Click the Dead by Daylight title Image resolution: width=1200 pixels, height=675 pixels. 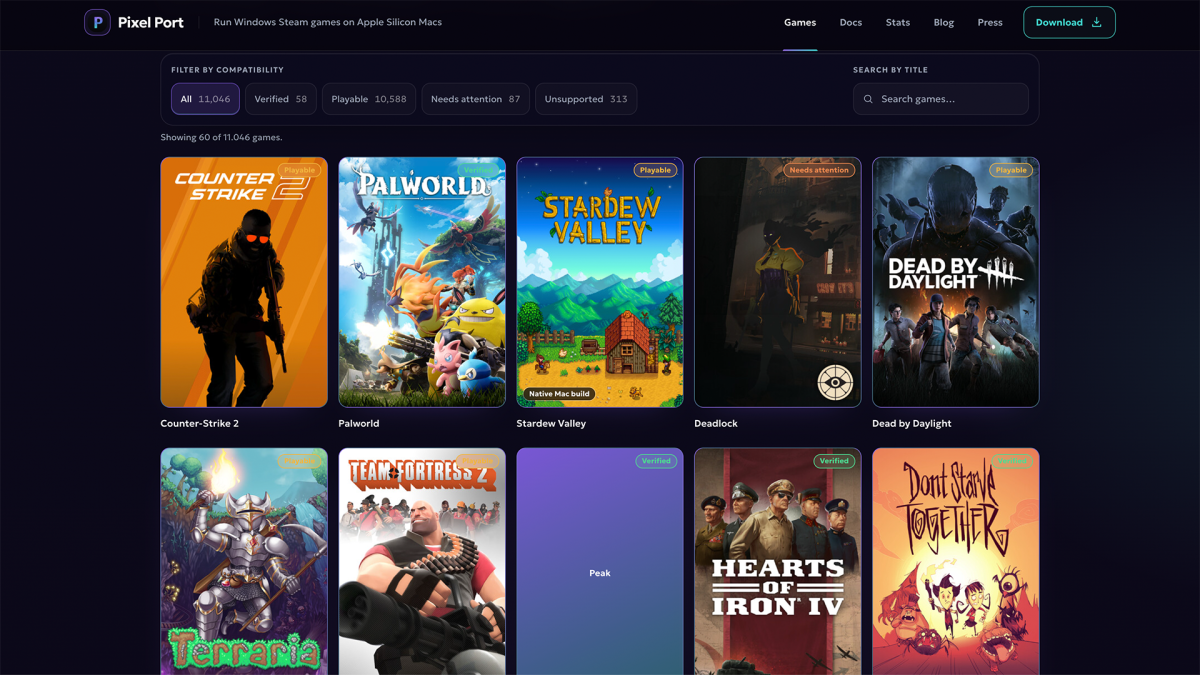[x=912, y=423]
